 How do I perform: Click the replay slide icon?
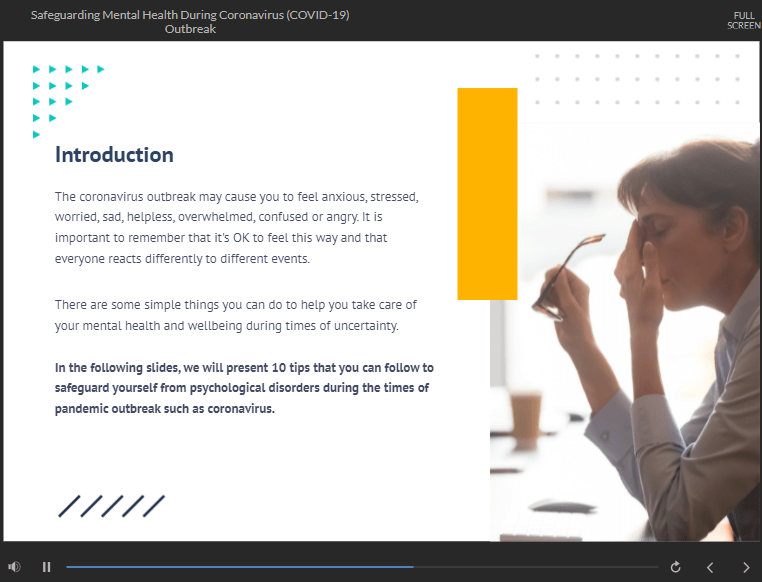tap(675, 567)
